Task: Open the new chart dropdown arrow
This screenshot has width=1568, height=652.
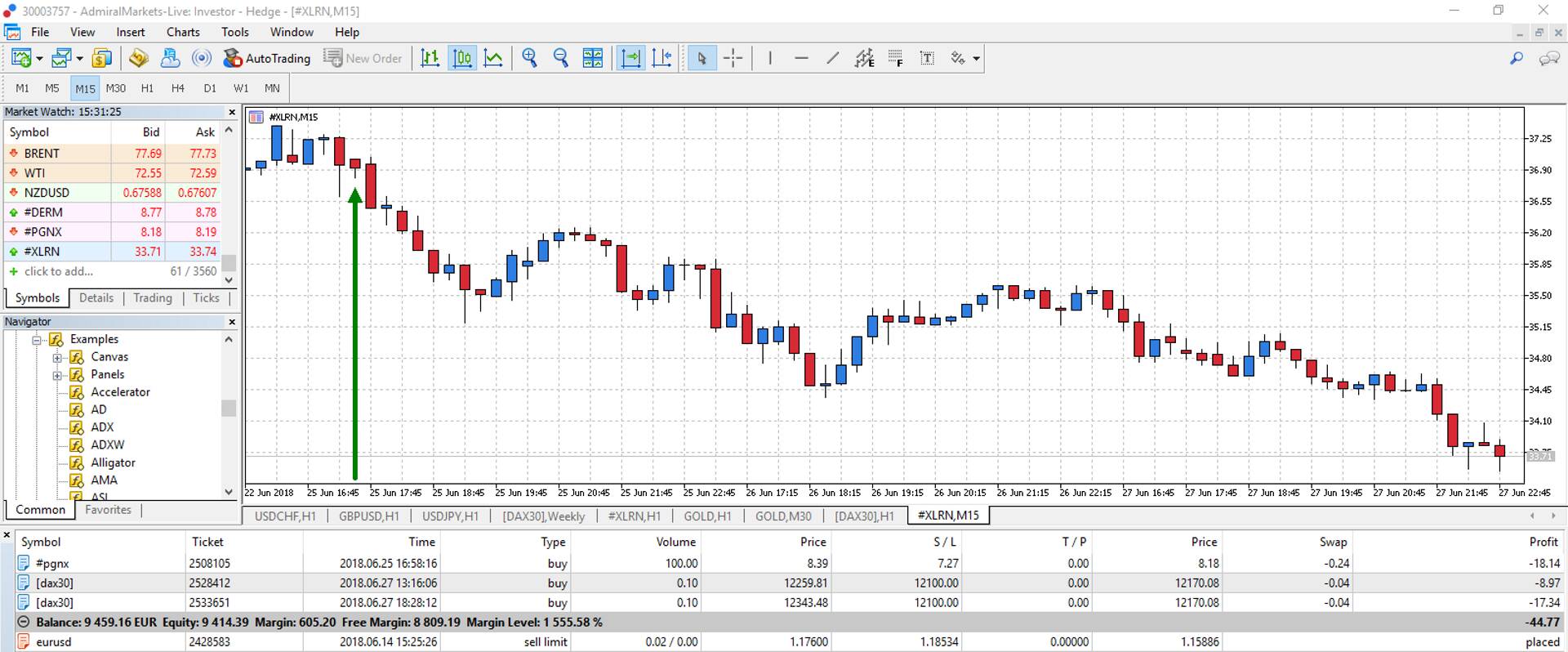Action: click(x=39, y=59)
